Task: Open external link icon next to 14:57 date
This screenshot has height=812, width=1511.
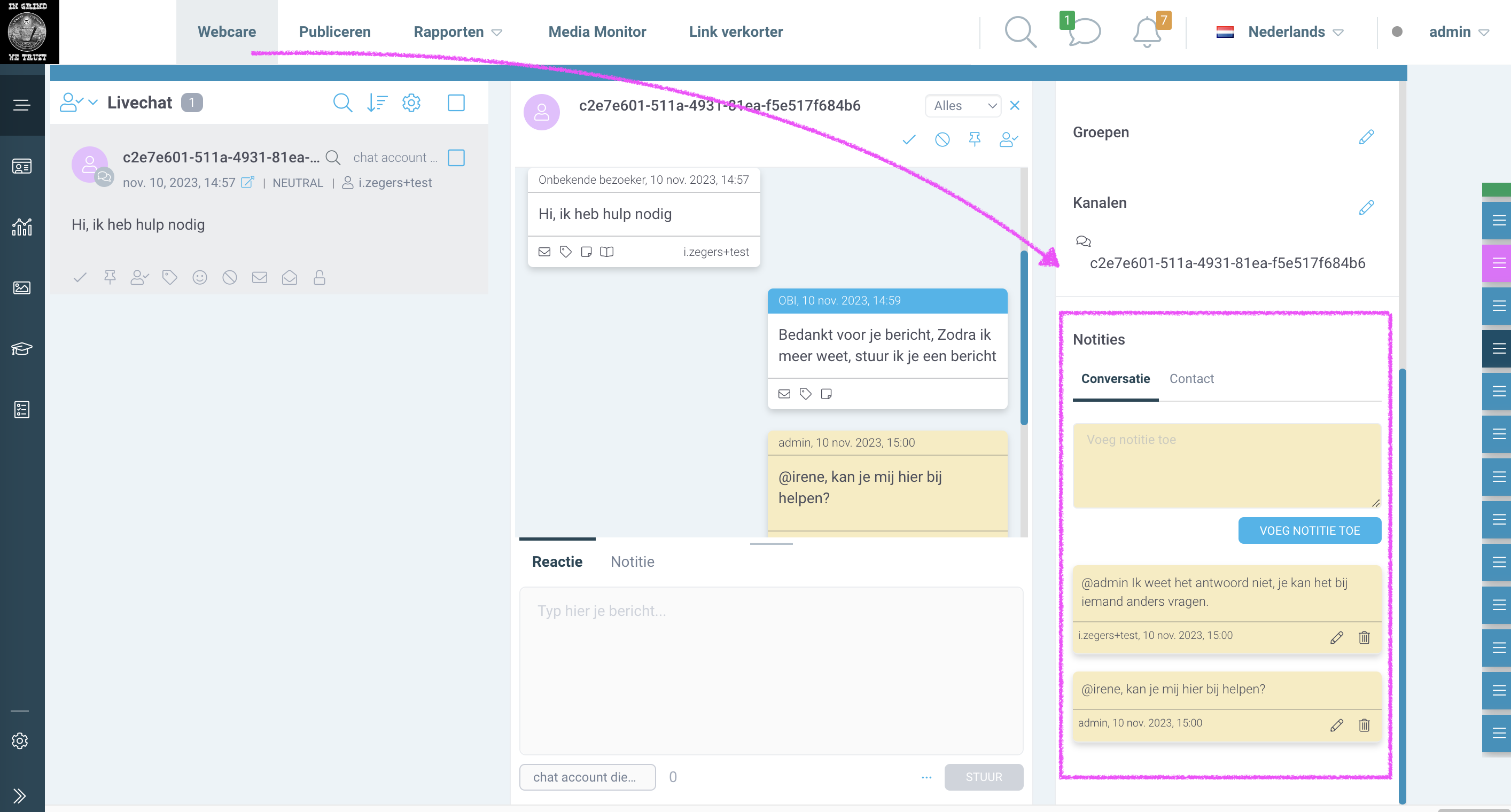Action: click(x=247, y=182)
